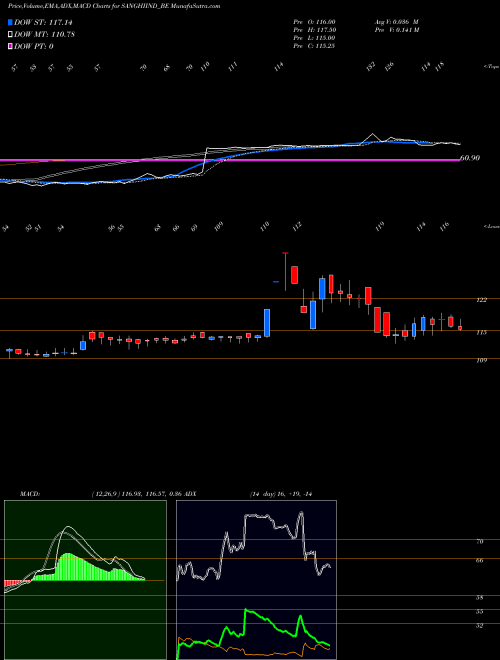Click the 'MACD:' panel heading
This screenshot has height=660, width=500.
pos(29,494)
